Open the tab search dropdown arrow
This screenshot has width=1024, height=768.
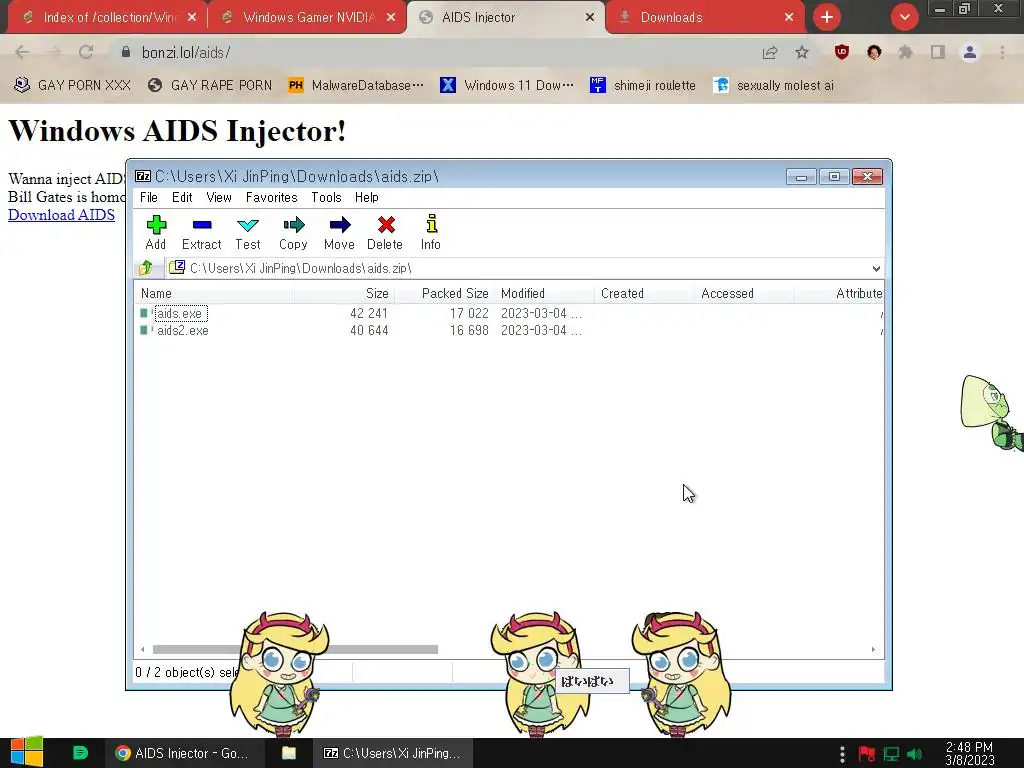point(904,17)
